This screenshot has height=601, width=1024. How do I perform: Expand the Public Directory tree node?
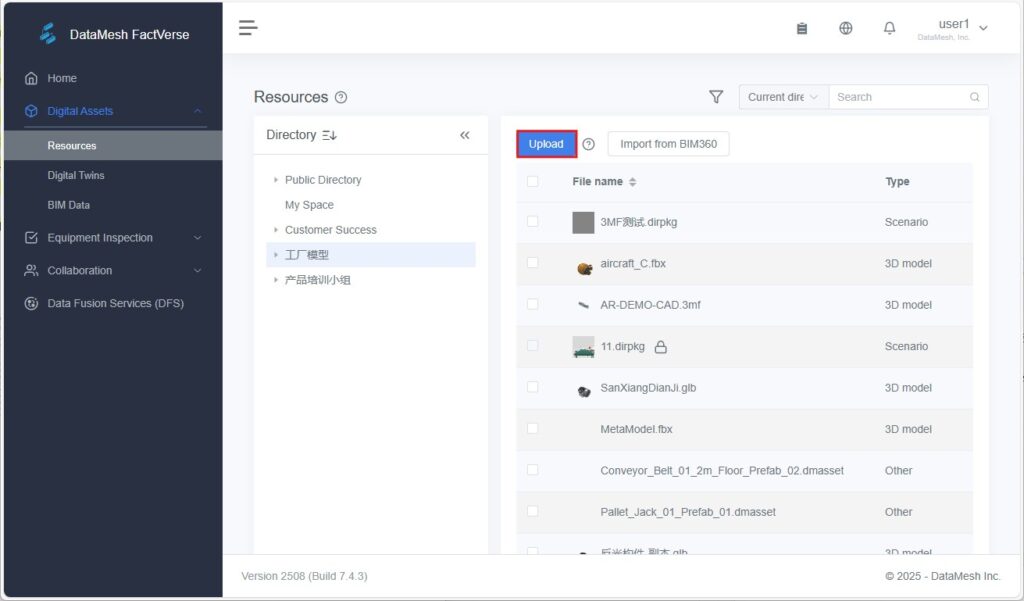(276, 180)
